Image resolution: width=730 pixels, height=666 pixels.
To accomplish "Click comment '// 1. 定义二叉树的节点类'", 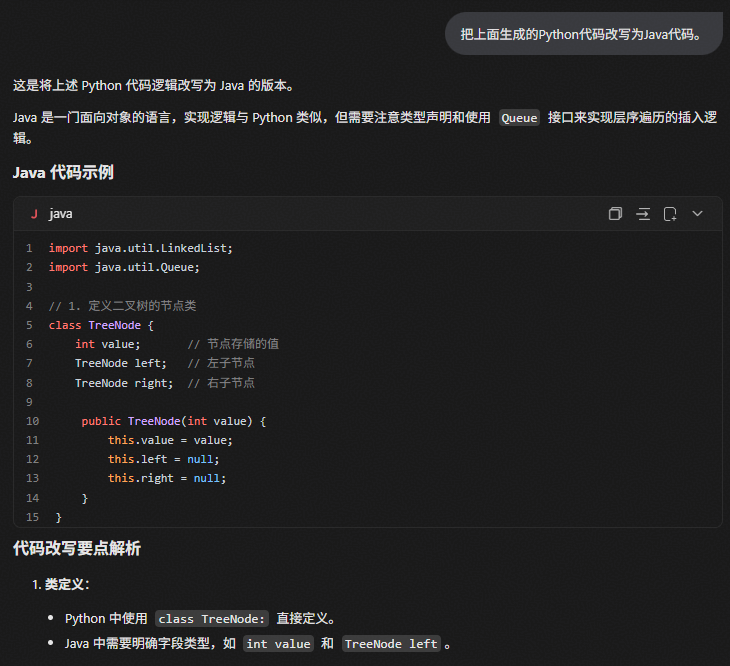I will (x=122, y=306).
